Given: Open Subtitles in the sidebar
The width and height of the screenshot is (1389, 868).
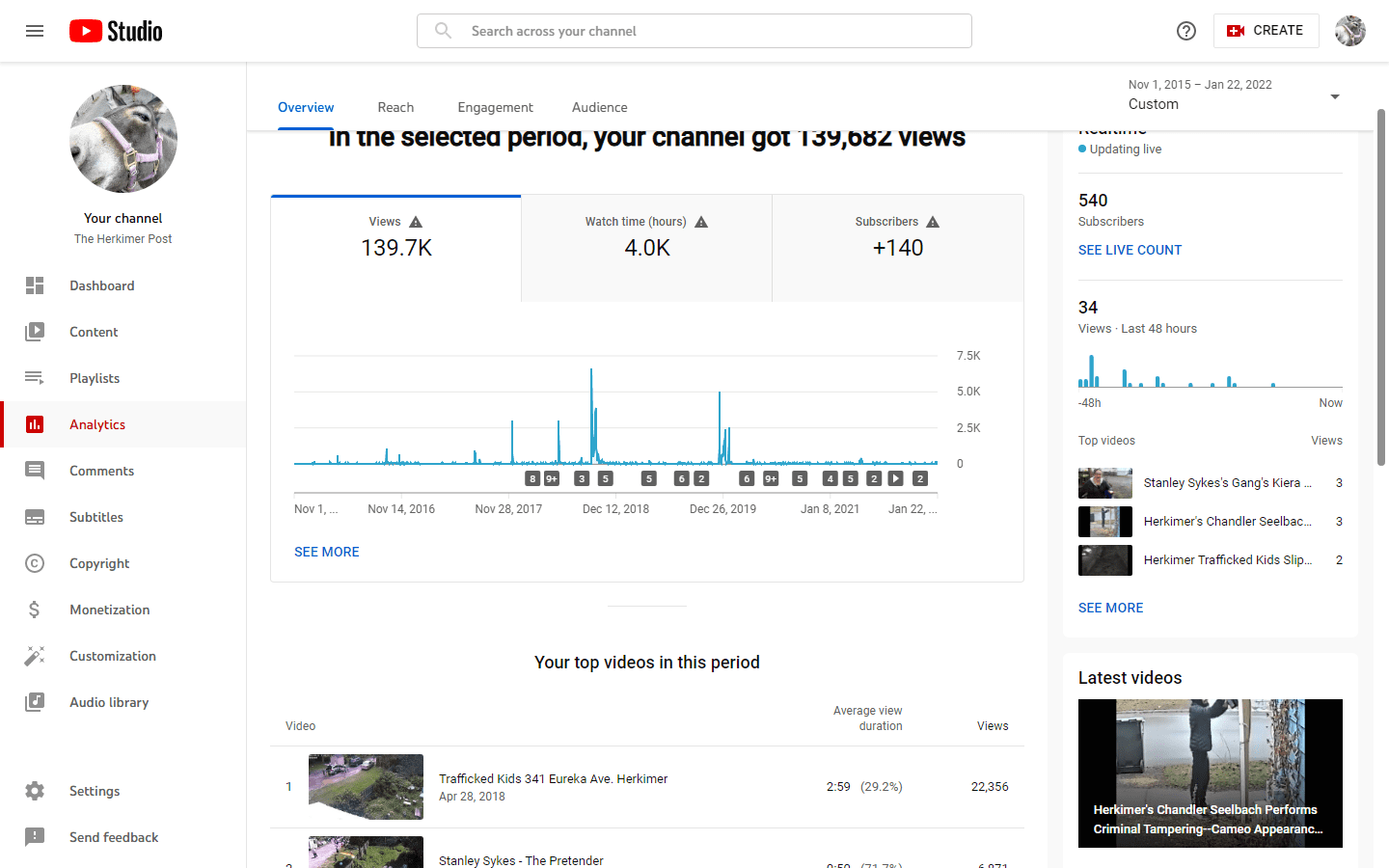Looking at the screenshot, I should [123, 517].
